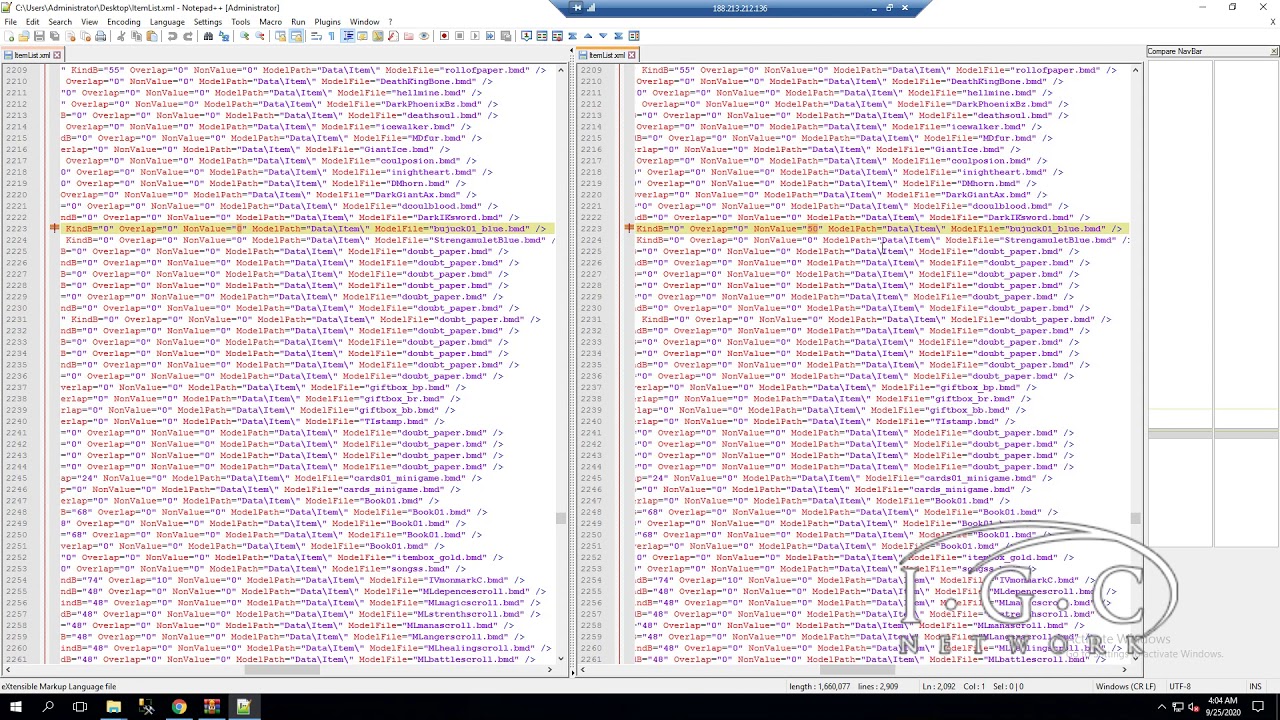Click the macro Playback icon
Viewport: 1280px width, 720px height.
475,36
